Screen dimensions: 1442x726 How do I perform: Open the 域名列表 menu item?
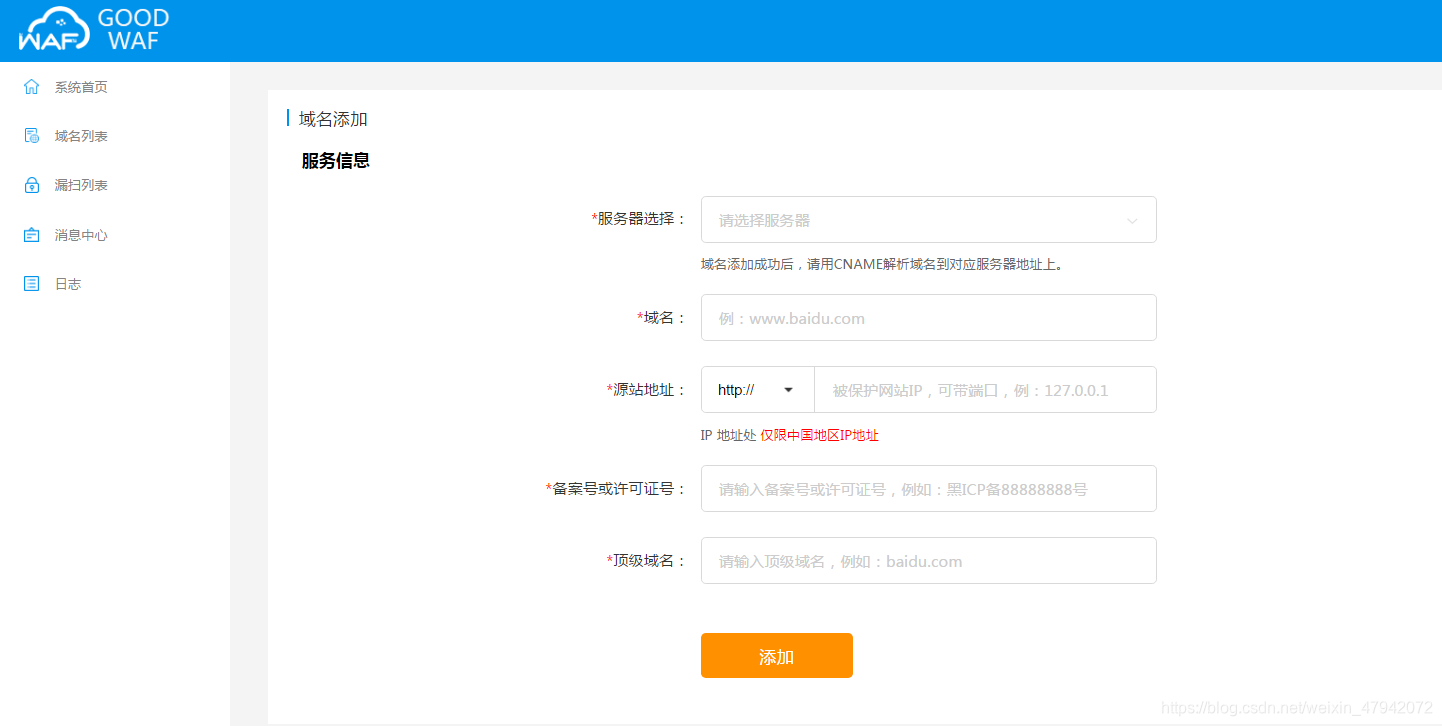tap(81, 136)
